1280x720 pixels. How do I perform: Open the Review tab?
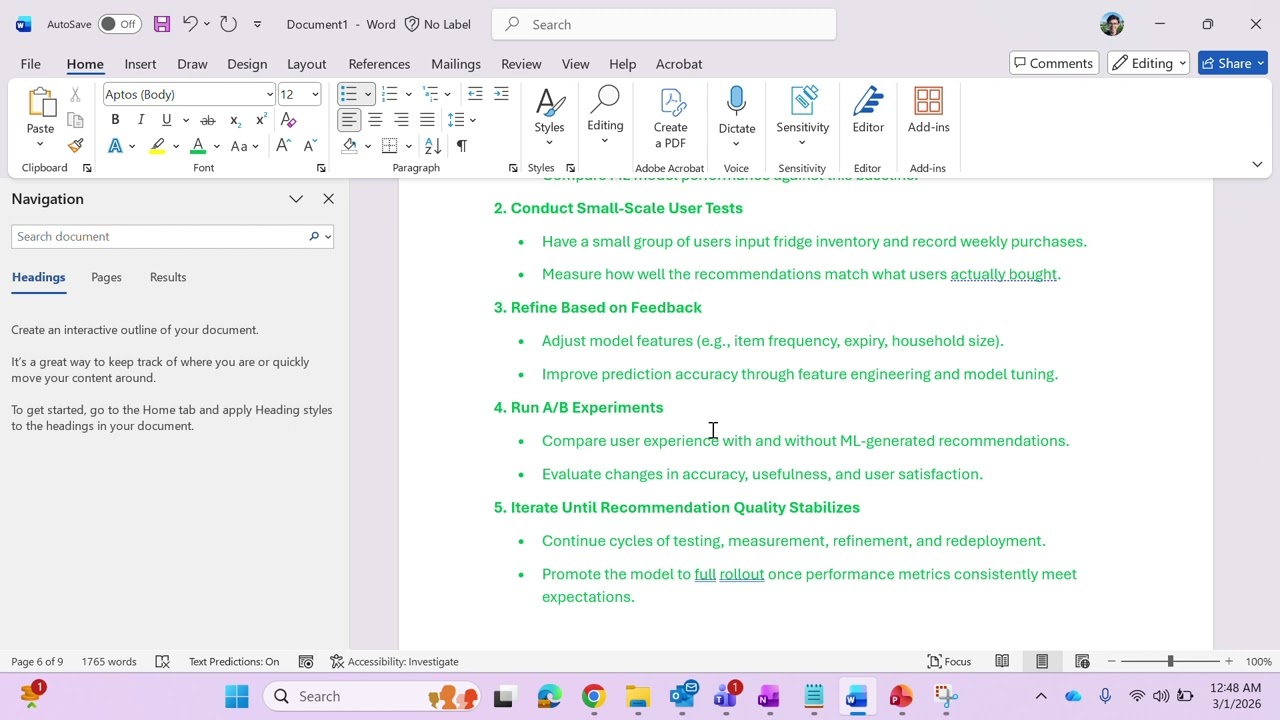521,63
